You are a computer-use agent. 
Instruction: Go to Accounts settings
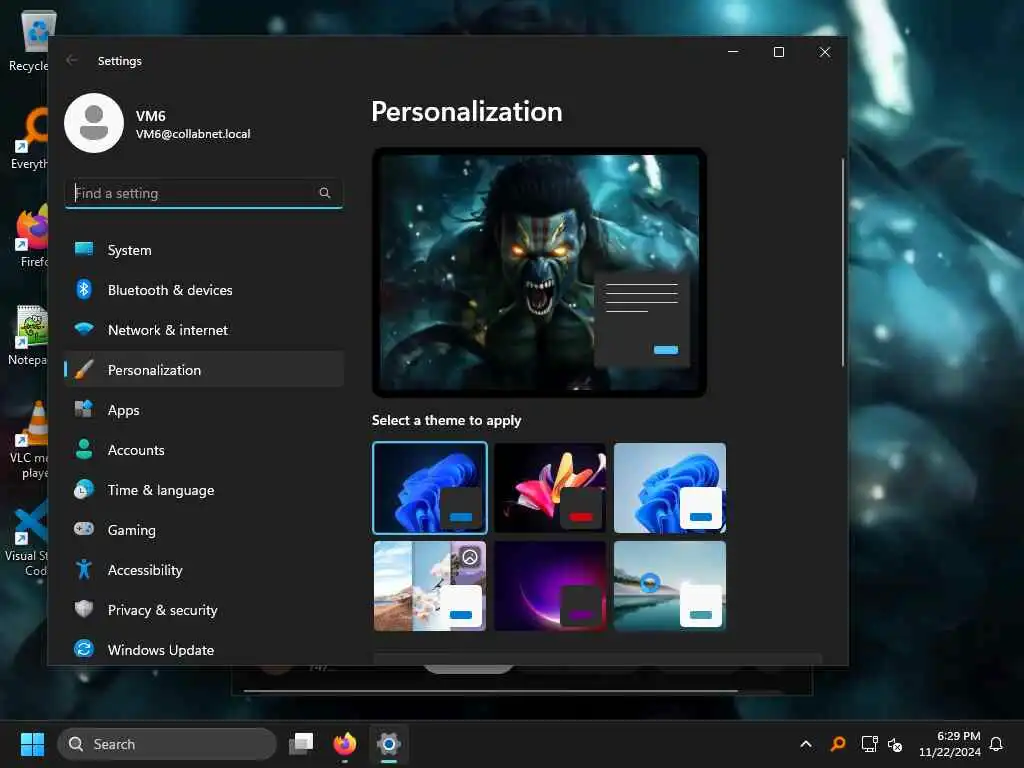[x=204, y=449]
